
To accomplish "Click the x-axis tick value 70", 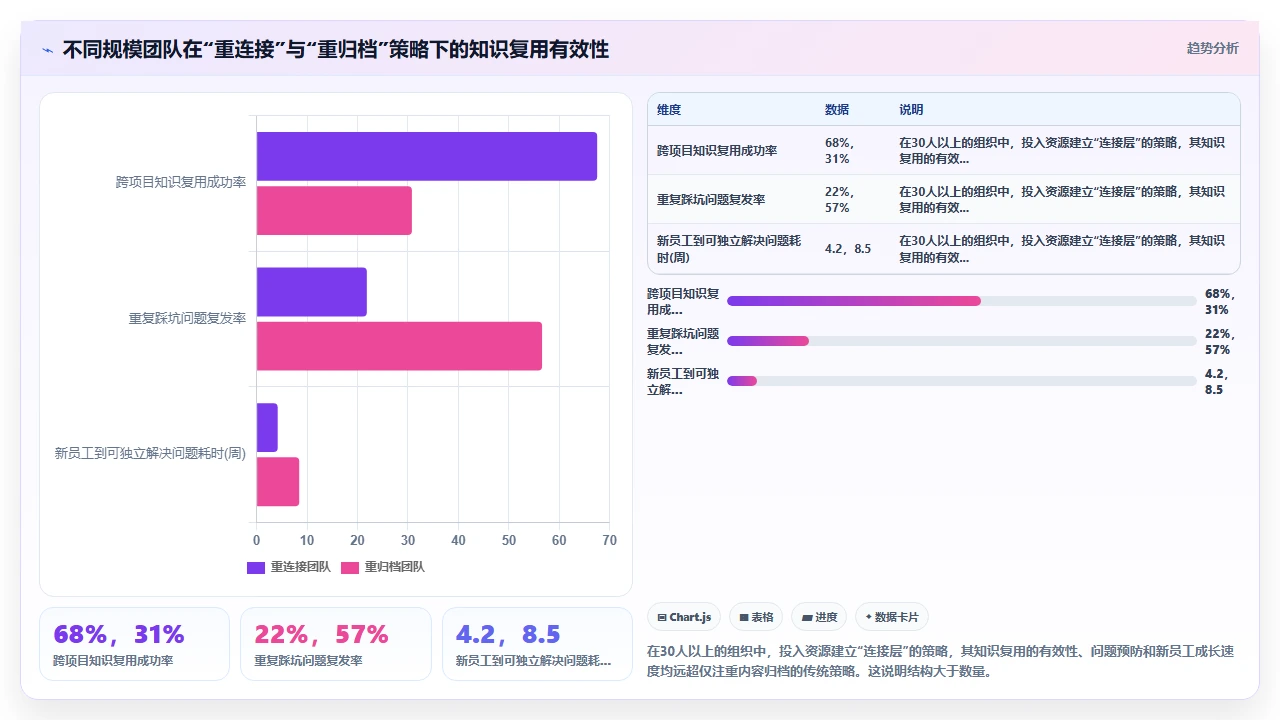I will 610,541.
